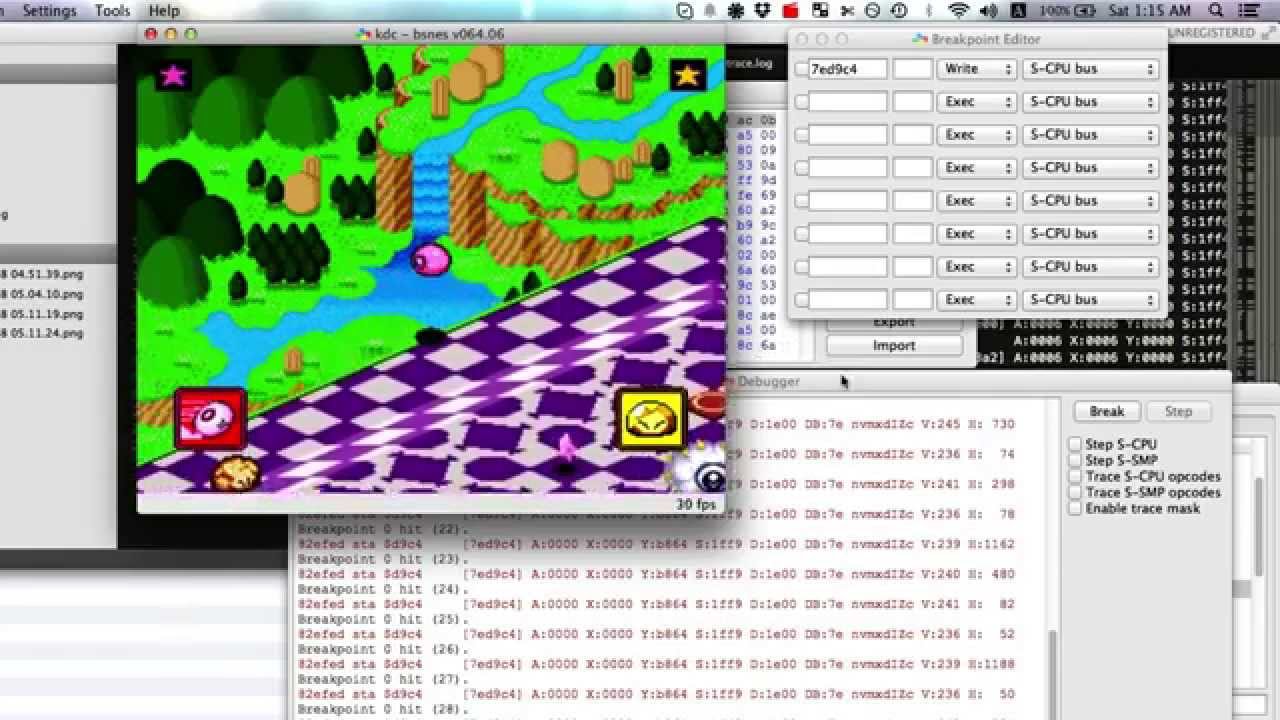Select file ending 05.04.10.png

pyautogui.click(x=44, y=295)
